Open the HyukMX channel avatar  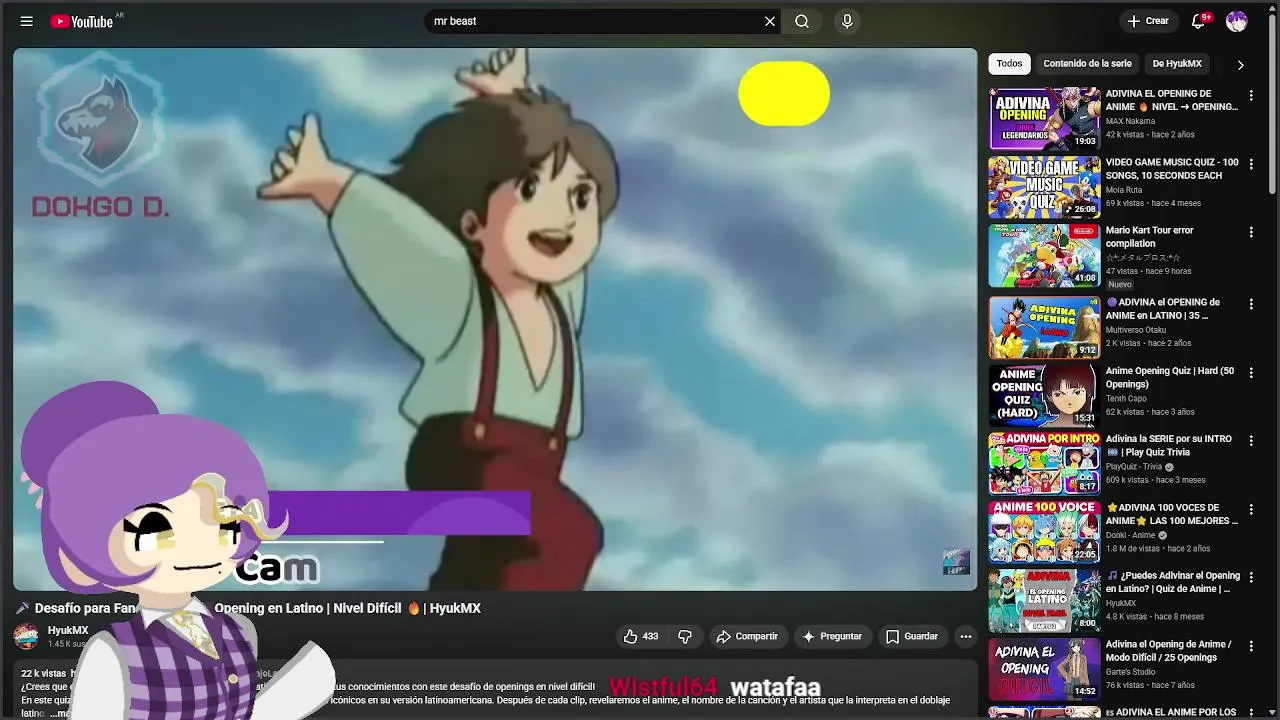coord(26,636)
